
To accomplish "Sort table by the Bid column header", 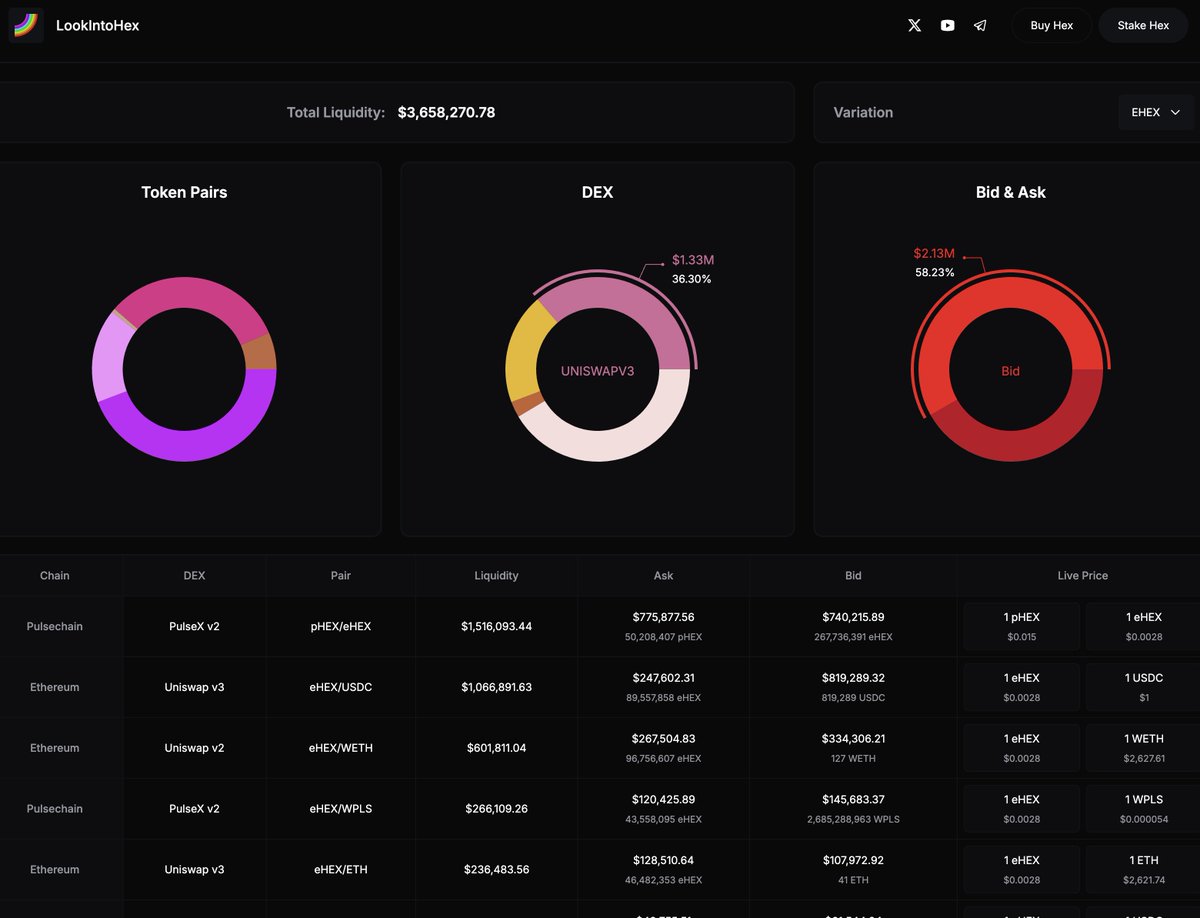I will 853,576.
